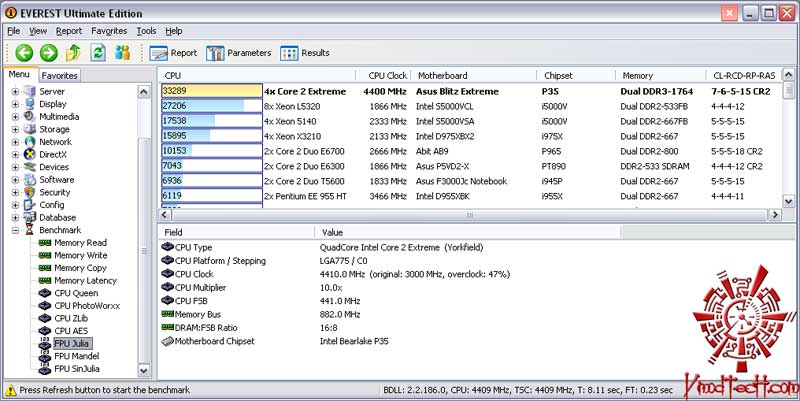Image resolution: width=800 pixels, height=401 pixels.
Task: Click the green Back arrow icon
Action: tap(23, 53)
